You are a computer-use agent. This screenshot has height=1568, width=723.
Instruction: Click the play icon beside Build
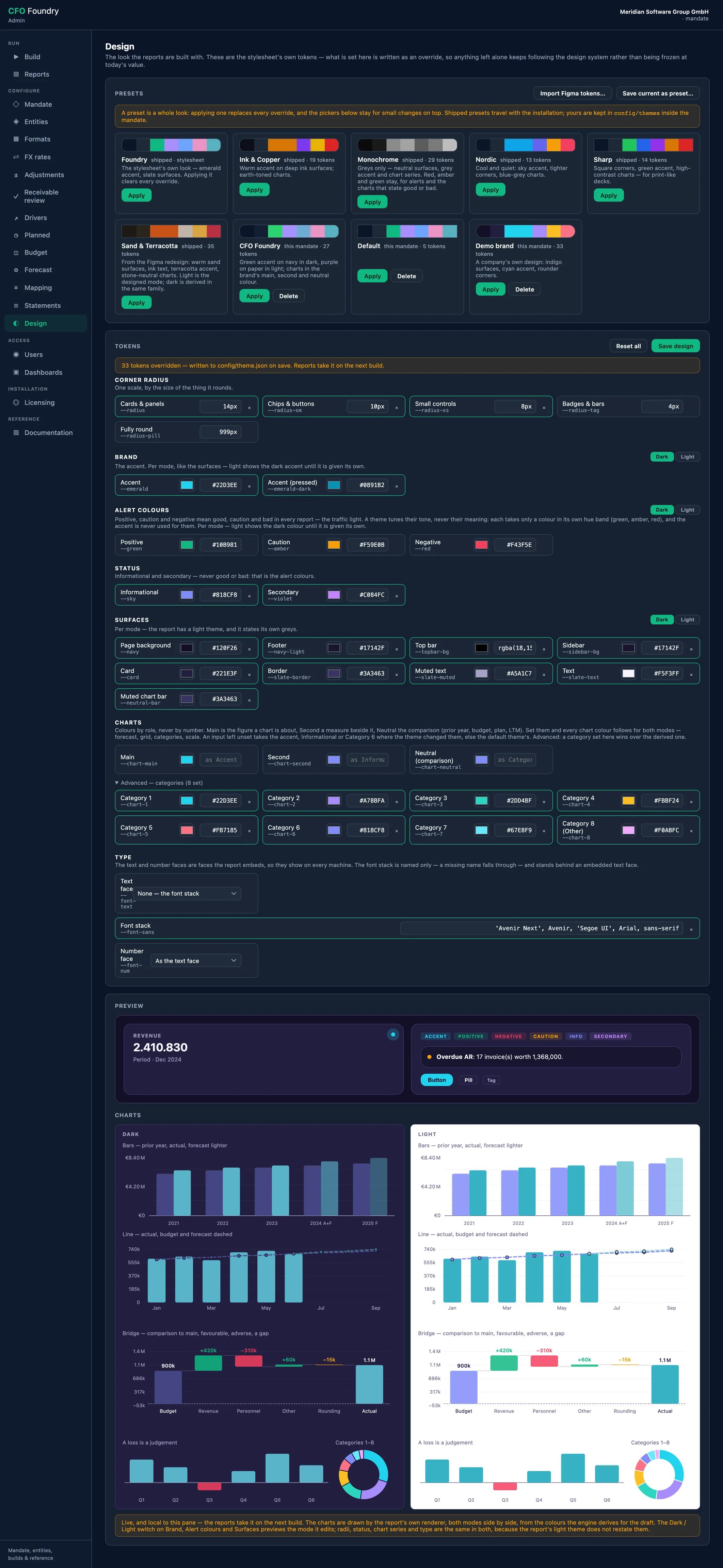coord(16,57)
